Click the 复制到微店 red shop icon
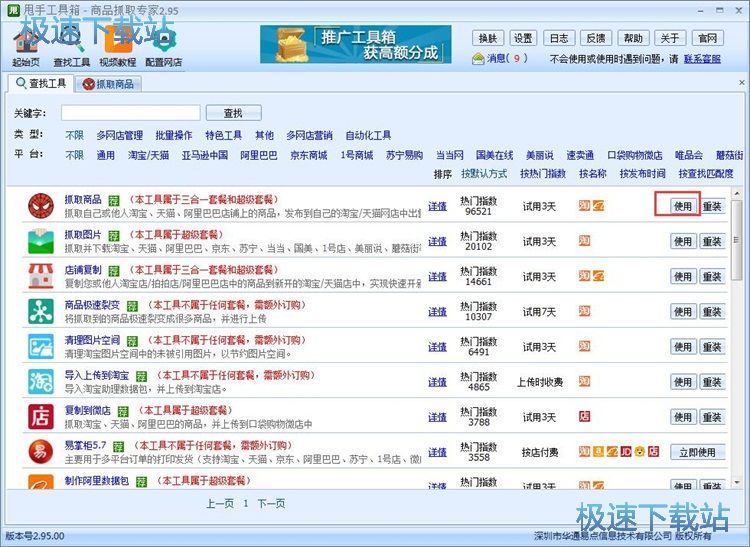This screenshot has width=750, height=547. tap(41, 417)
